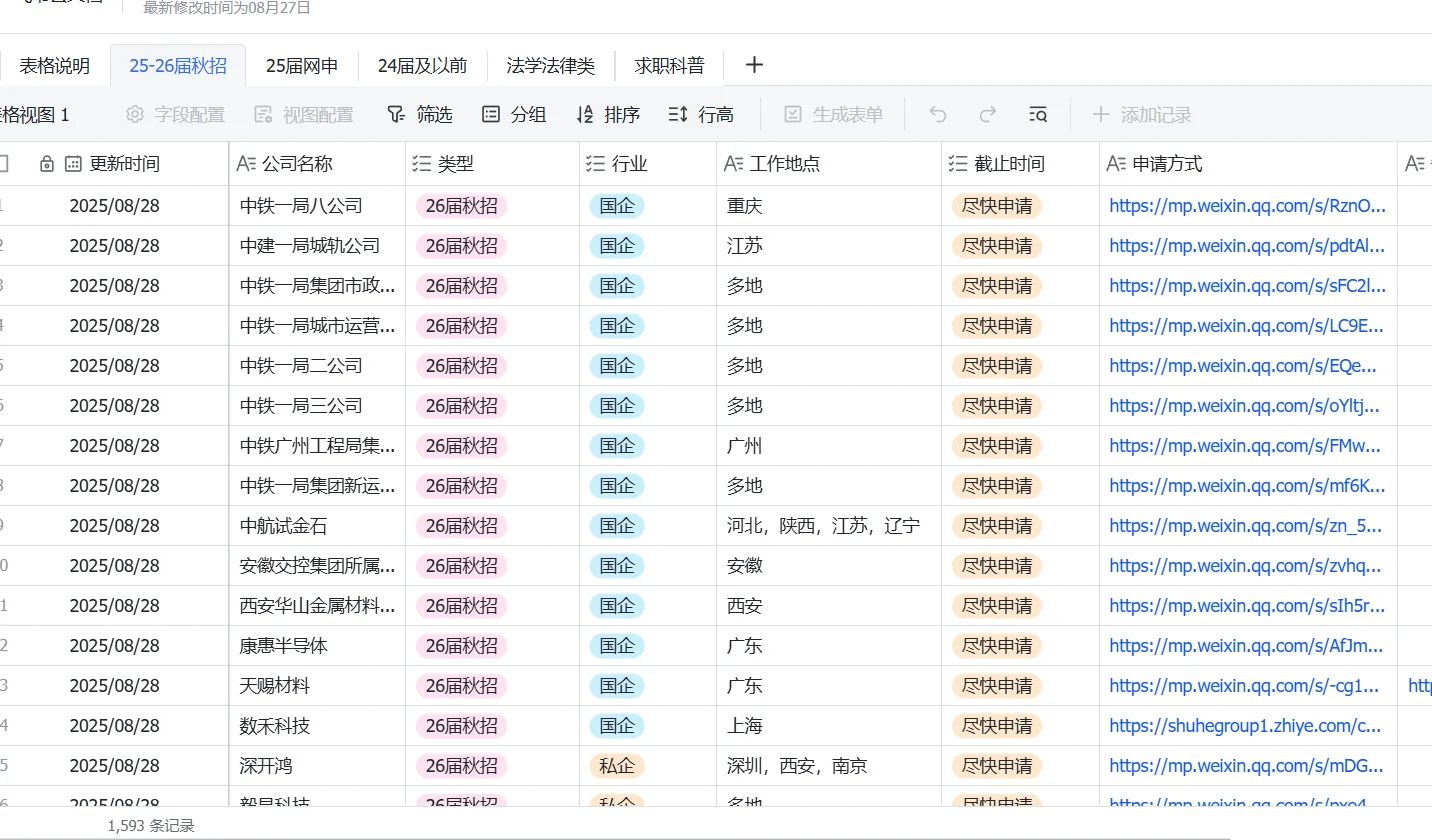The height and width of the screenshot is (840, 1432).
Task: Open the 24届及以前 tab
Action: click(x=423, y=66)
